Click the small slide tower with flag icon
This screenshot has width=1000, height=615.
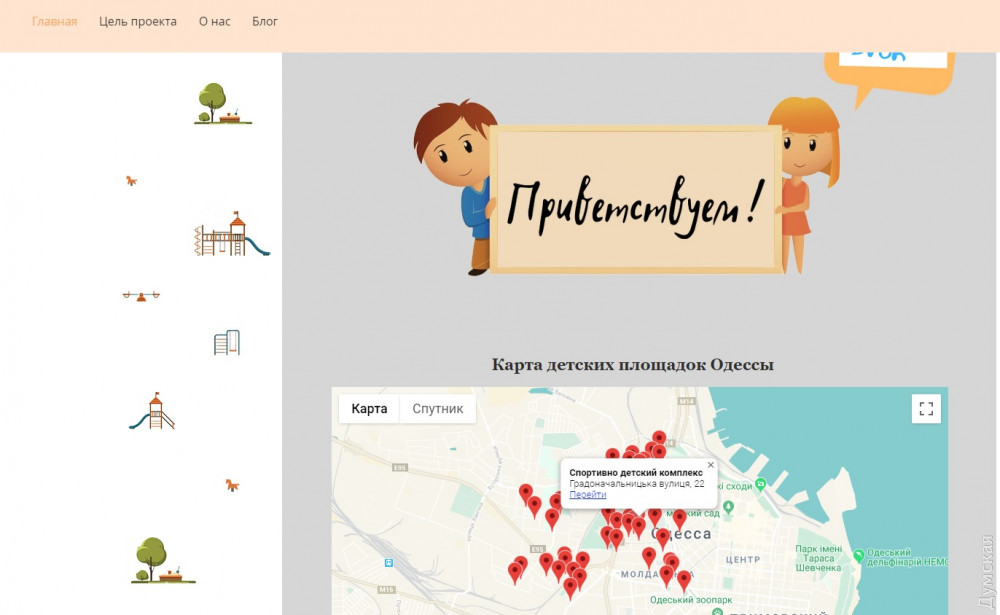pos(152,411)
